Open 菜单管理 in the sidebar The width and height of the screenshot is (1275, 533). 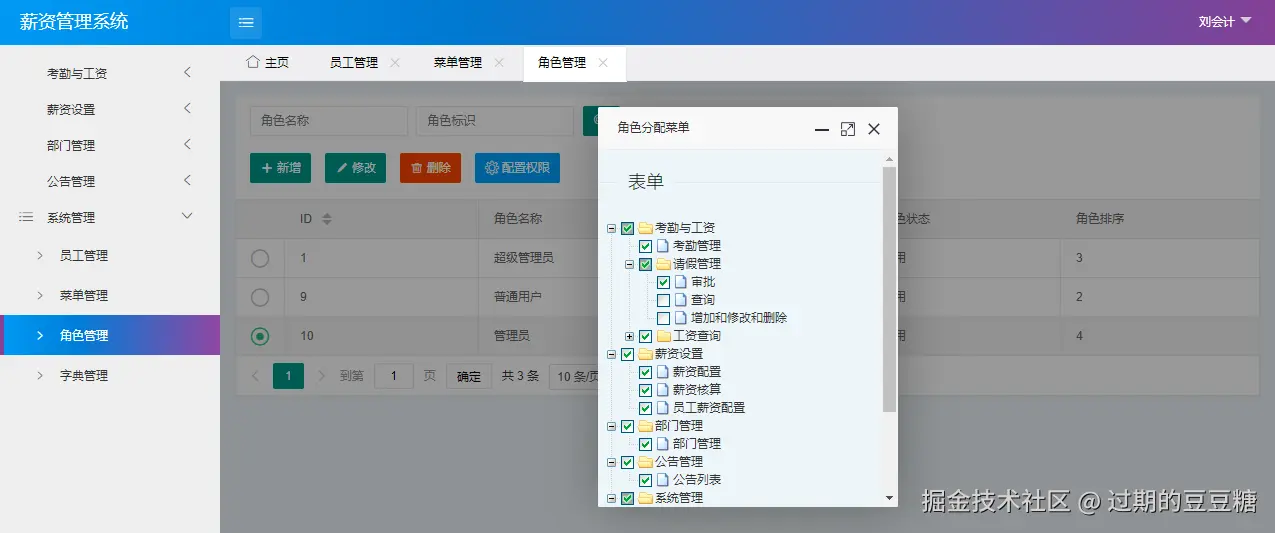[110, 295]
